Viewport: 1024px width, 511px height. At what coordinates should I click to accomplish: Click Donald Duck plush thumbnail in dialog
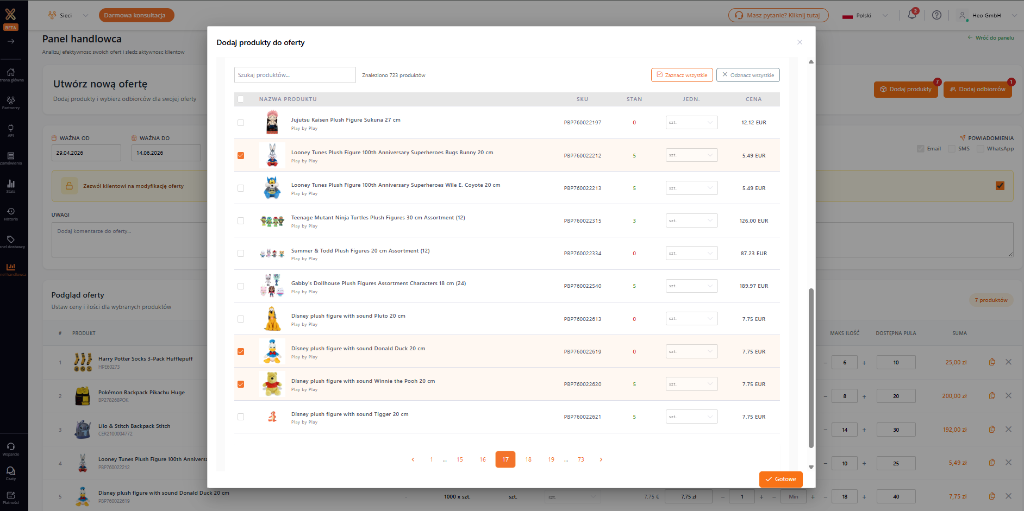[x=272, y=352]
